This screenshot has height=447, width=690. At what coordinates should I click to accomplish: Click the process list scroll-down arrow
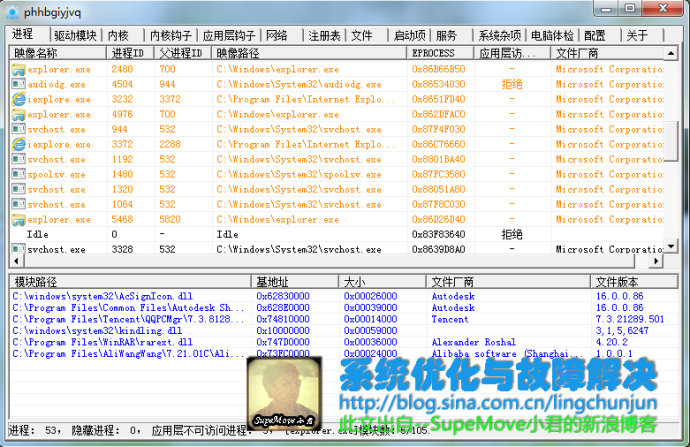point(671,246)
